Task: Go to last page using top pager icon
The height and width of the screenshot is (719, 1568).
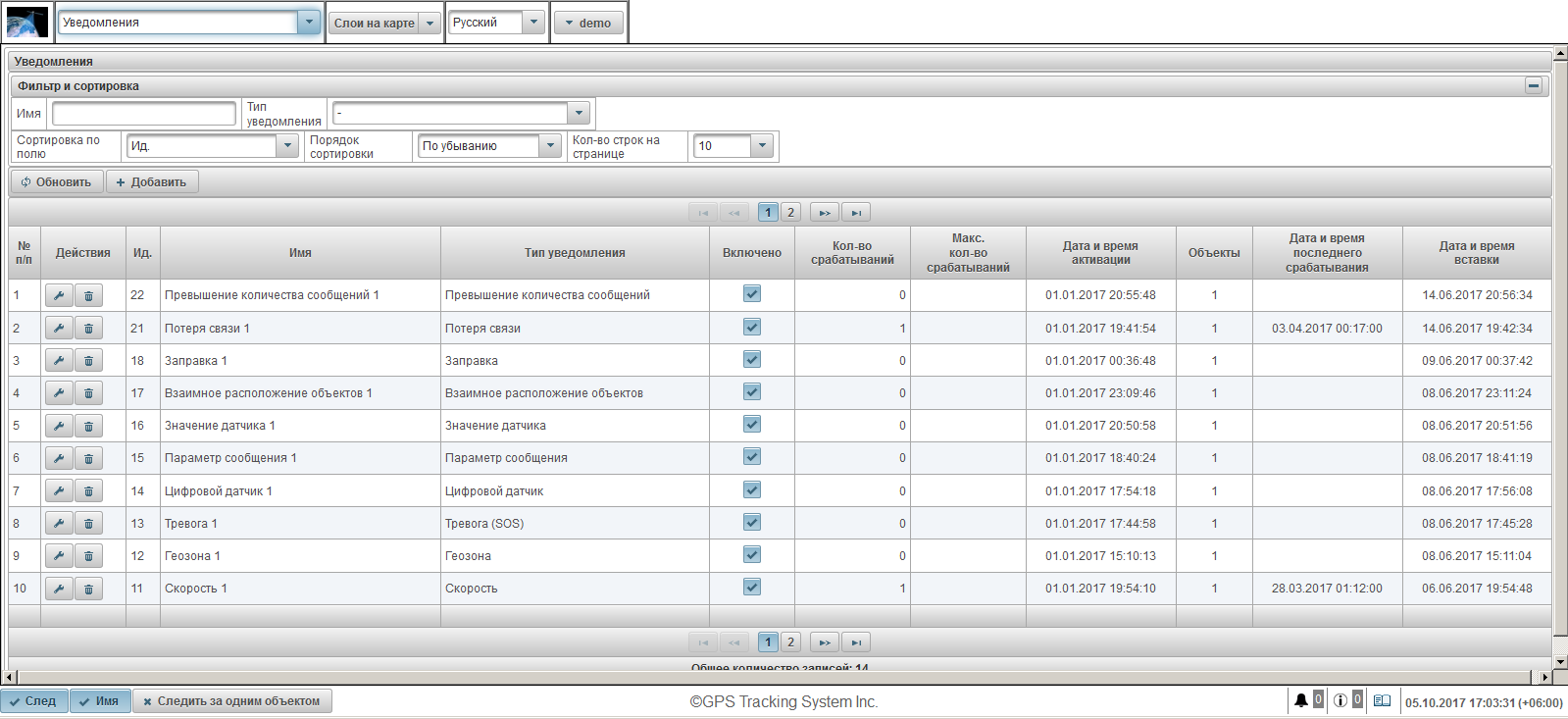Action: tap(855, 213)
